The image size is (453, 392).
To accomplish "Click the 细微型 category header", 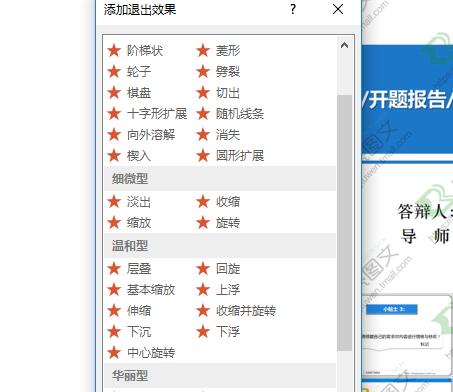I will tap(220, 179).
